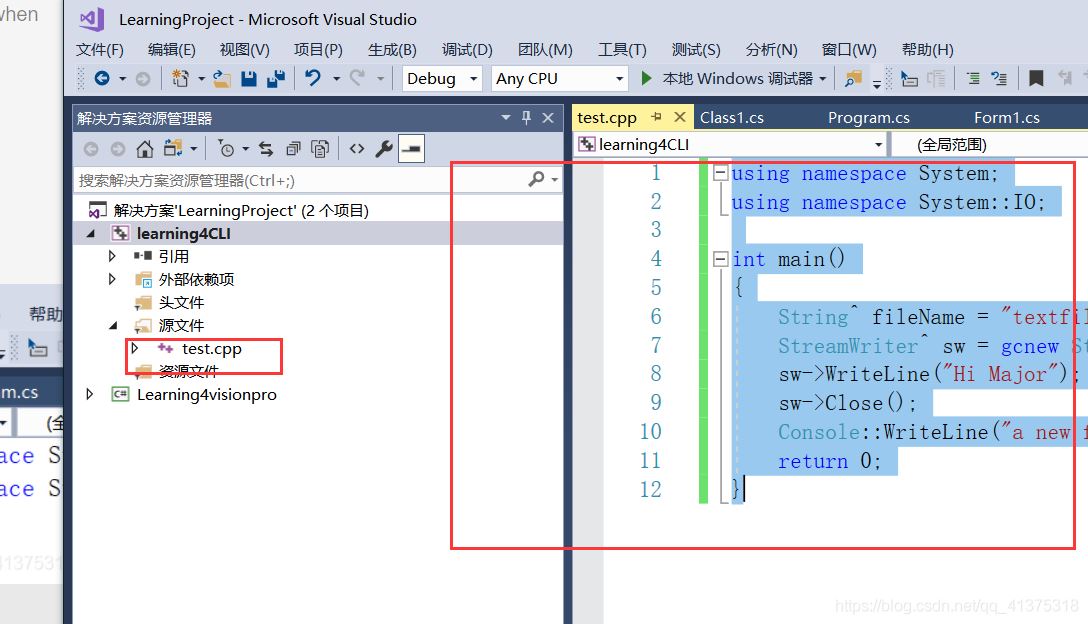Close the Solution Explorer panel
The width and height of the screenshot is (1088, 624).
coord(548,118)
